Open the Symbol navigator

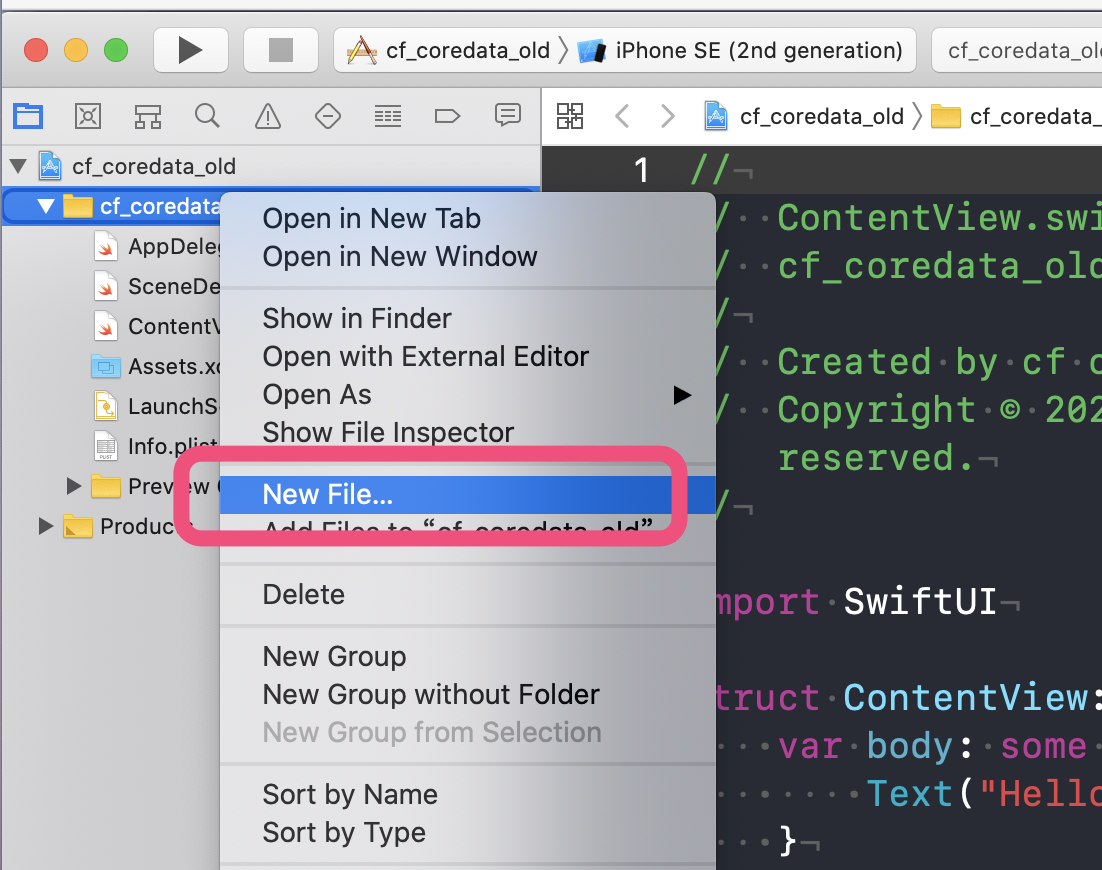tap(148, 115)
